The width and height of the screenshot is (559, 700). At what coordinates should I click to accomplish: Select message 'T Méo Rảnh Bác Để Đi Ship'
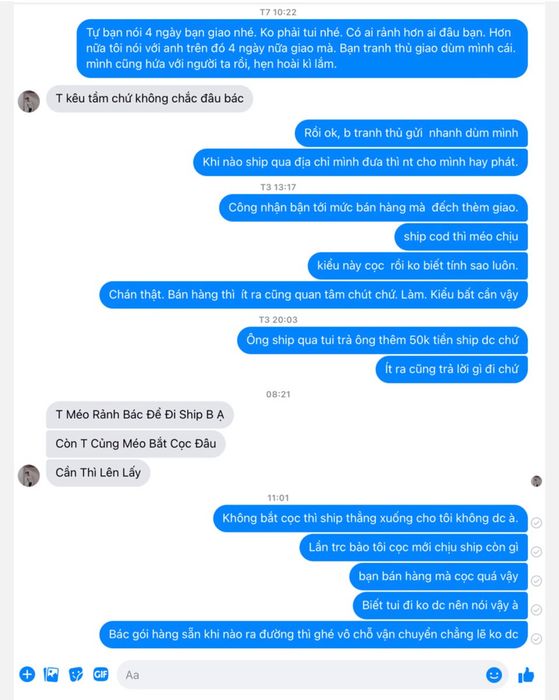point(140,414)
